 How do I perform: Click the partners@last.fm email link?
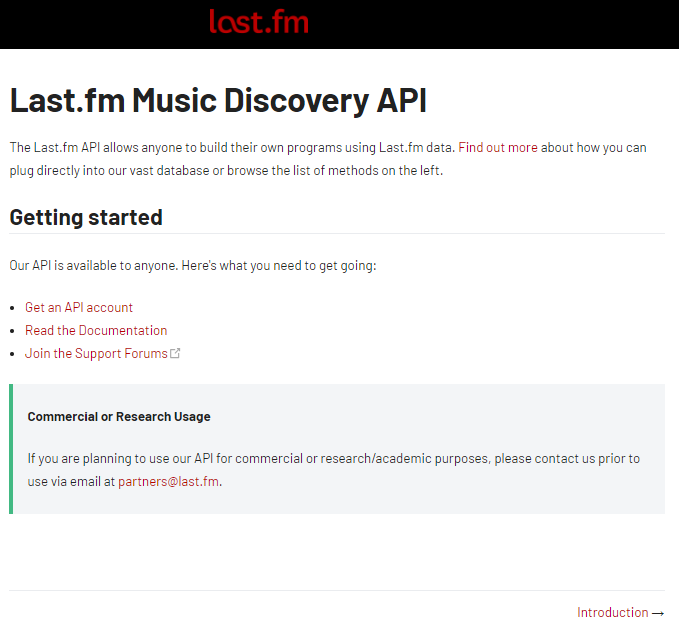coord(168,481)
